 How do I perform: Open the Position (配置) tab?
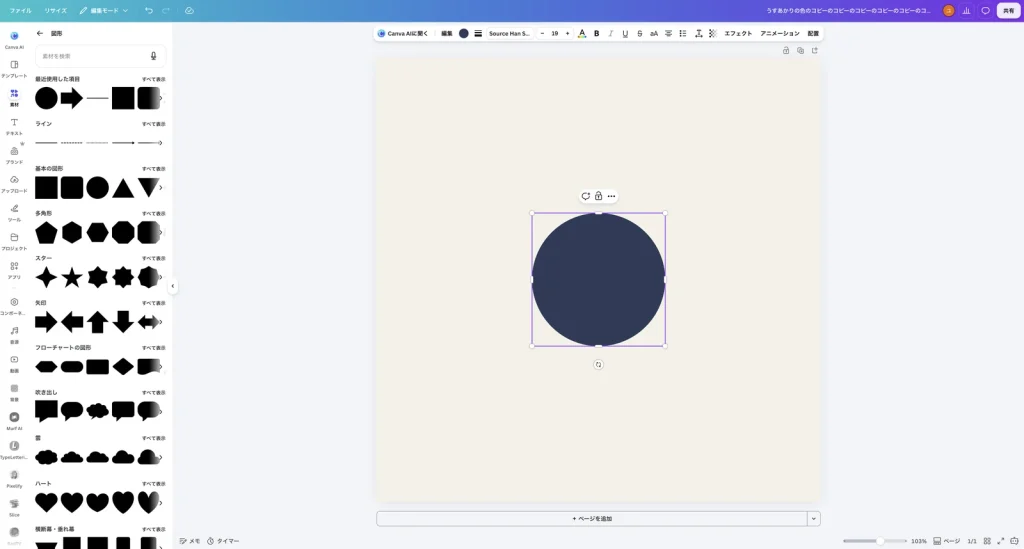tap(813, 33)
